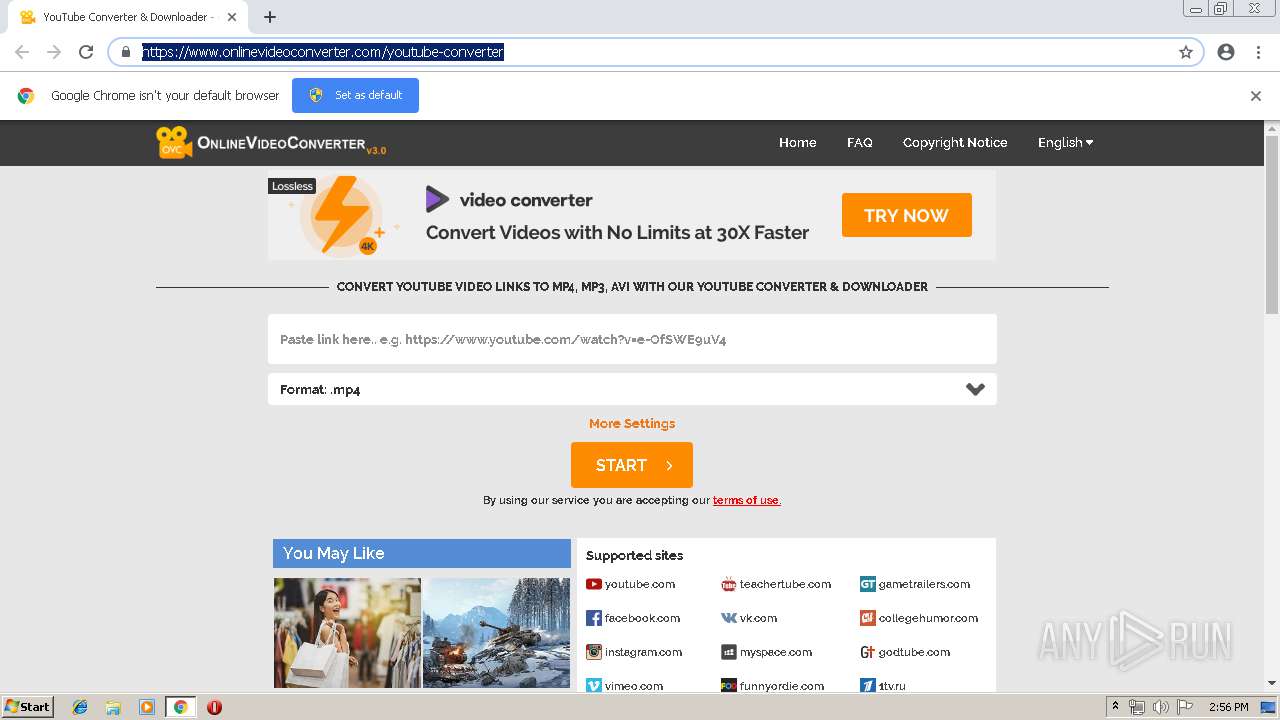Click the Set as default button
Screen dimensions: 1280x720
tap(355, 96)
